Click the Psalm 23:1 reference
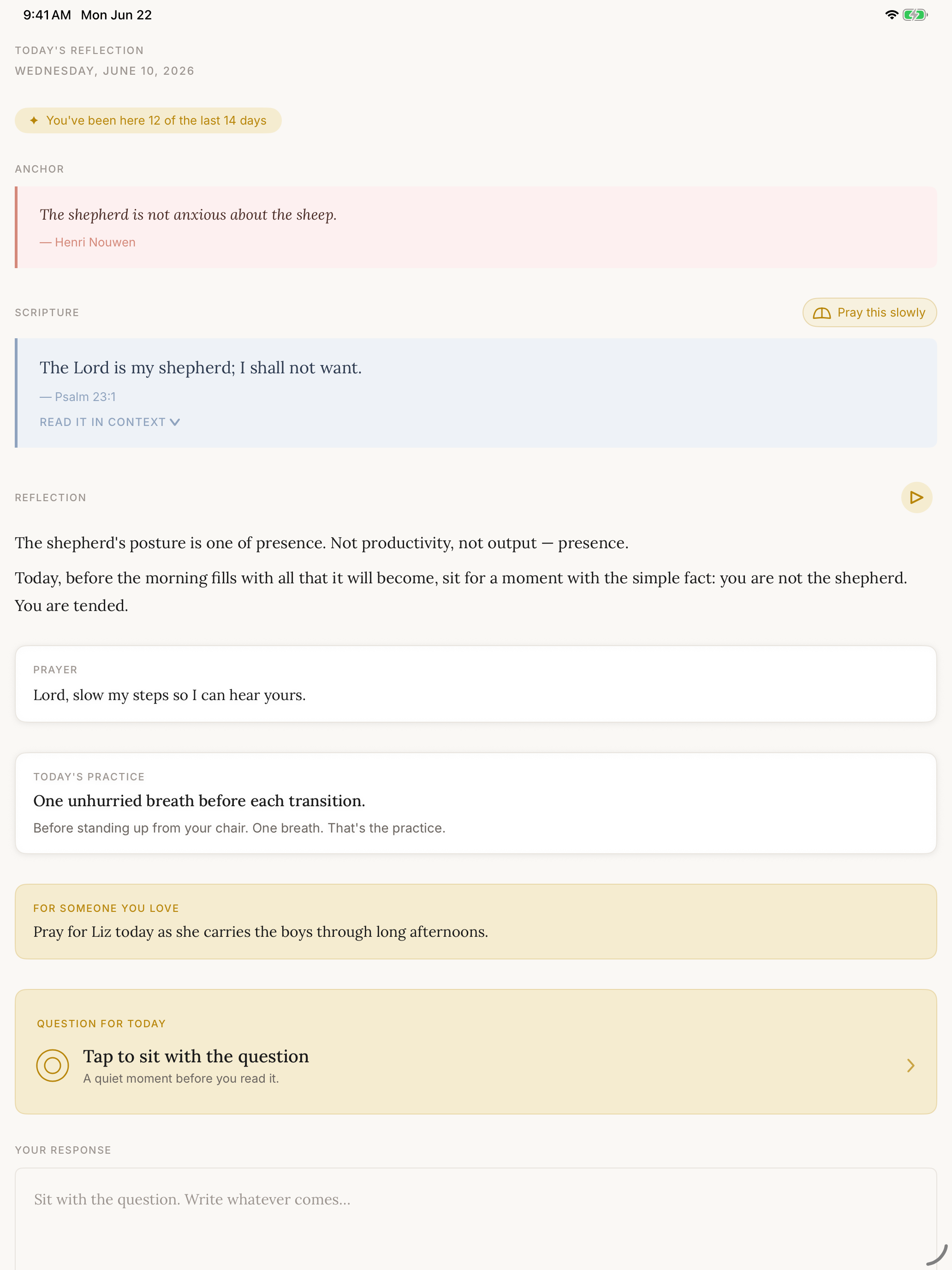The image size is (952, 1270). 78,397
